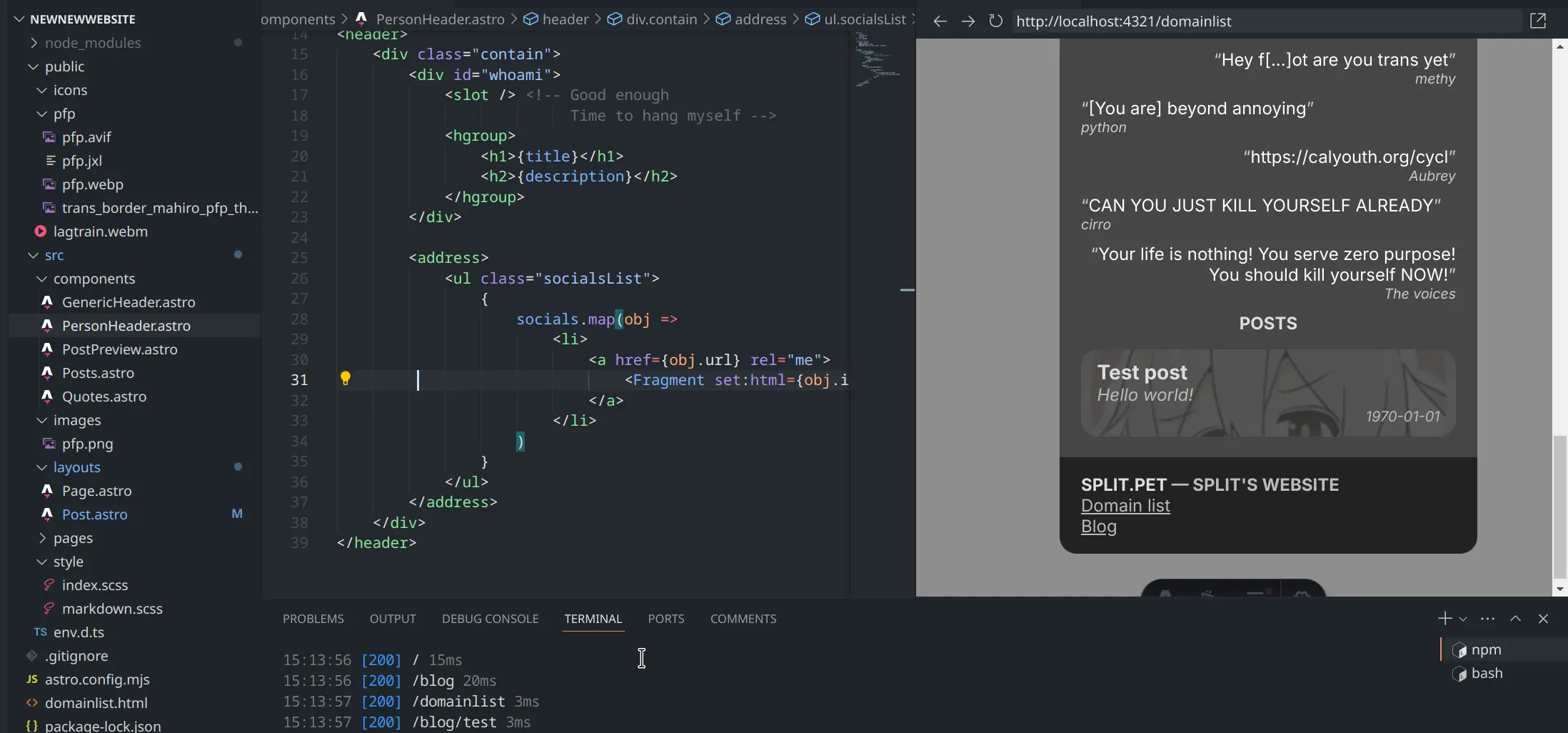Open pfp.webp image file
The image size is (1568, 733).
[x=134, y=184]
